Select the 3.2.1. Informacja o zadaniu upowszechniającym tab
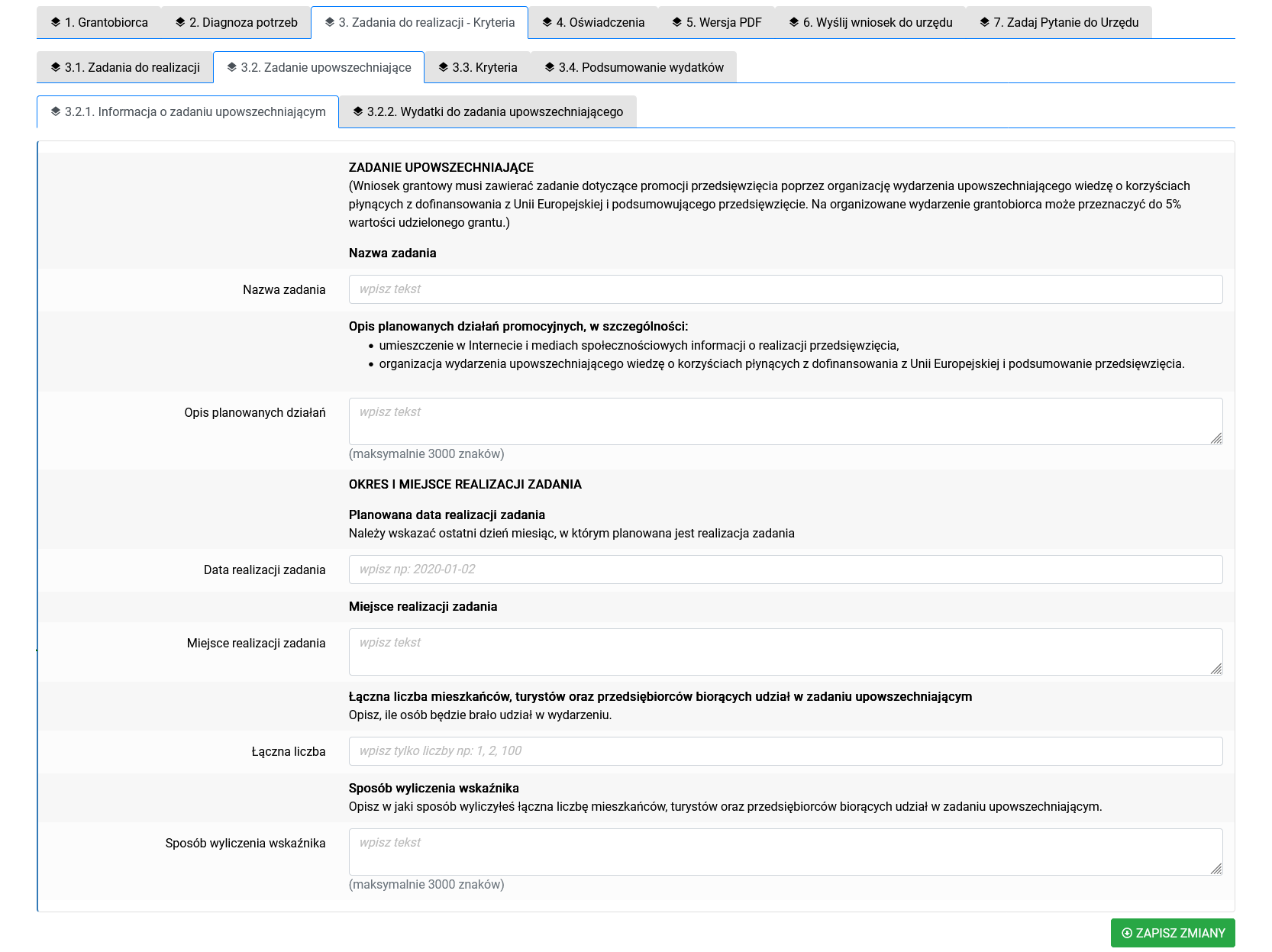 [188, 111]
